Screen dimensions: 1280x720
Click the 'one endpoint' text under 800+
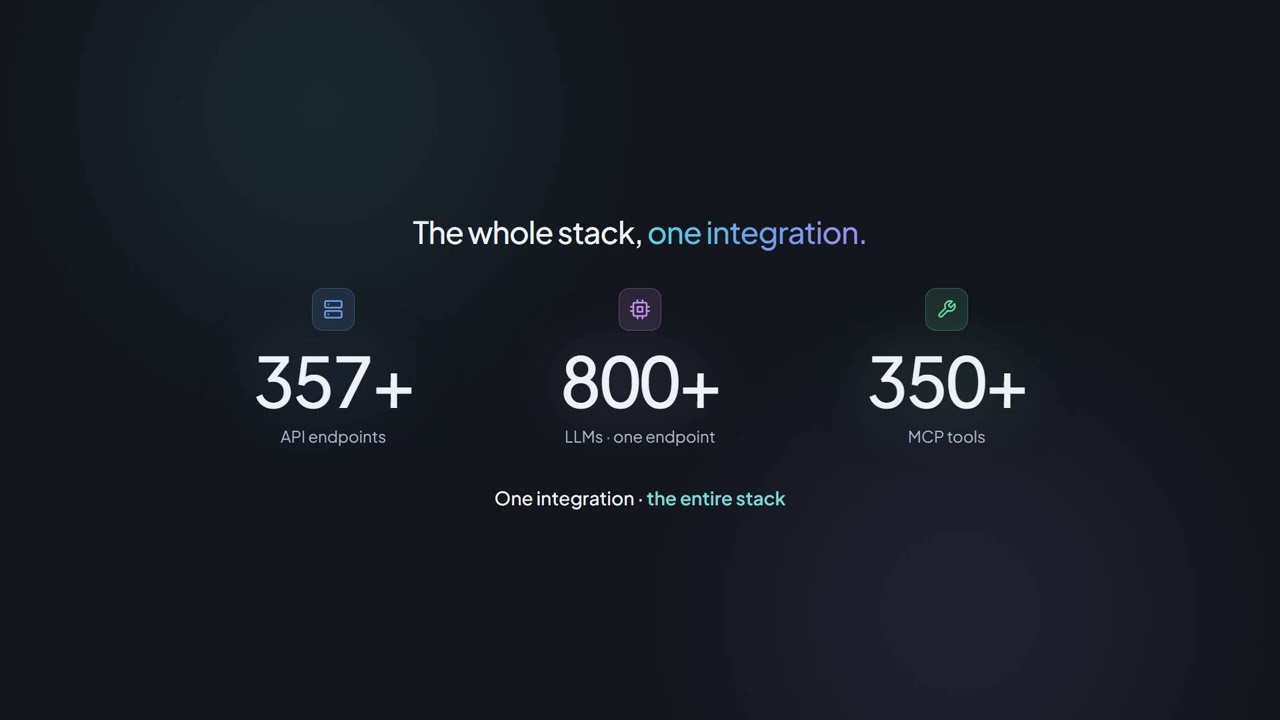tap(664, 437)
